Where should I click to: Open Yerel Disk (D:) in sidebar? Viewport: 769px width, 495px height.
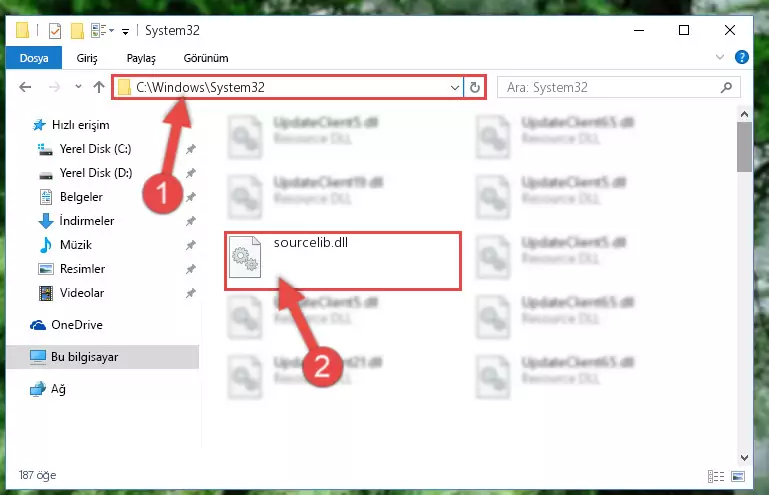(x=96, y=173)
